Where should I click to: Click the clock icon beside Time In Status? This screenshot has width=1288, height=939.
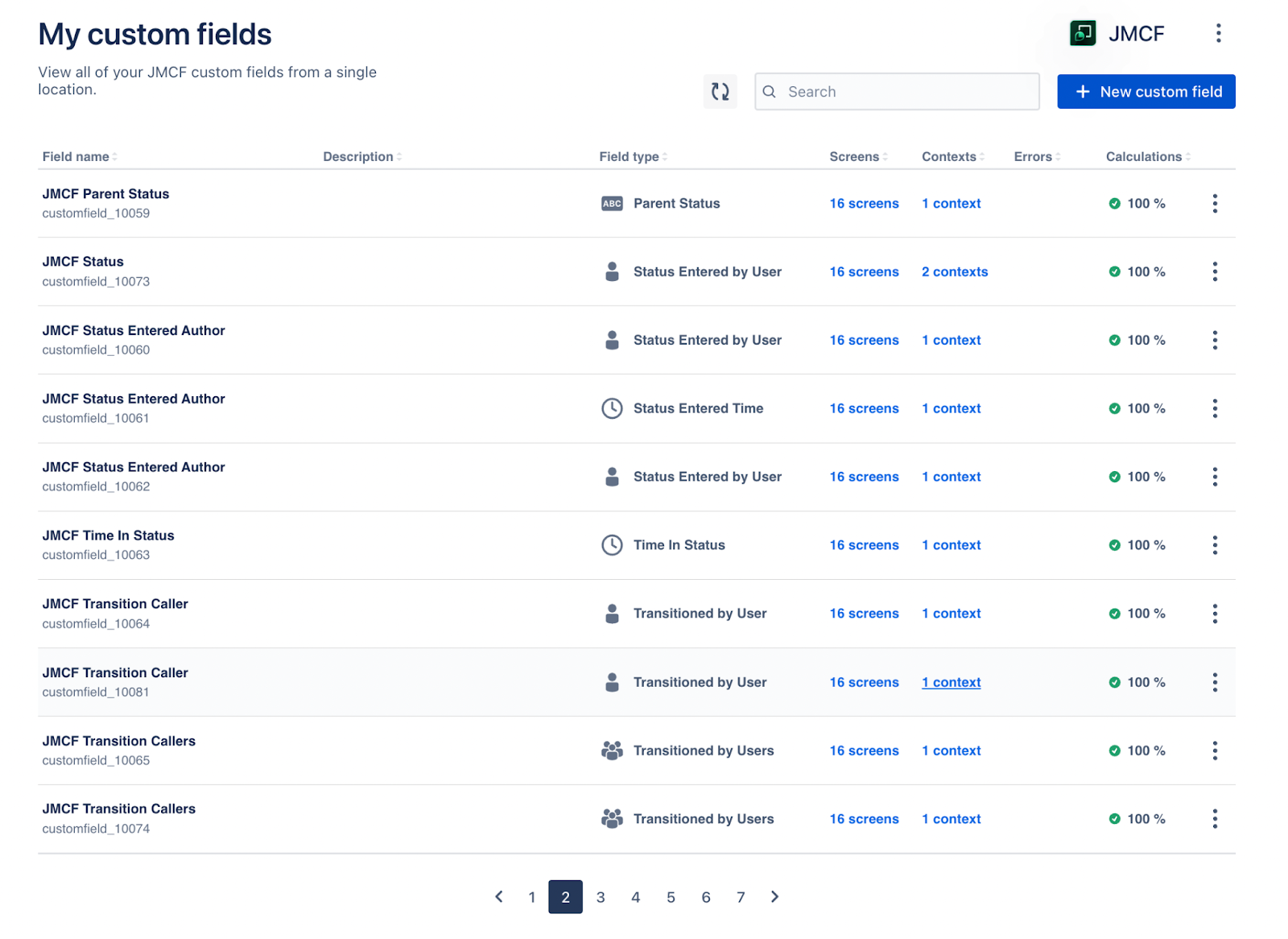click(612, 545)
